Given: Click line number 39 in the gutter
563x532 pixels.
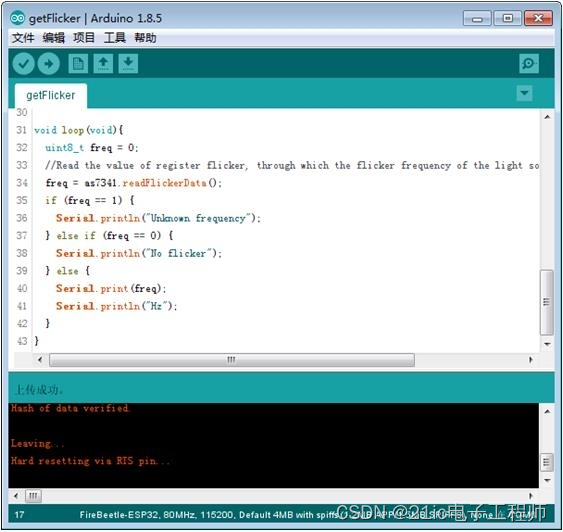Looking at the screenshot, I should [22, 271].
